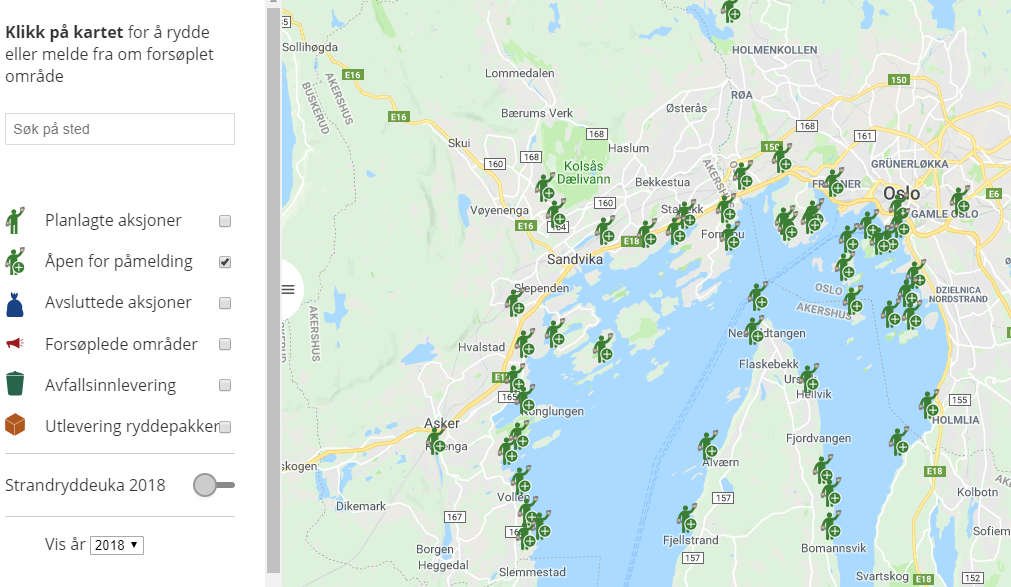Click the 161 road shield north of Oslo
Image resolution: width=1011 pixels, height=587 pixels.
click(x=865, y=135)
